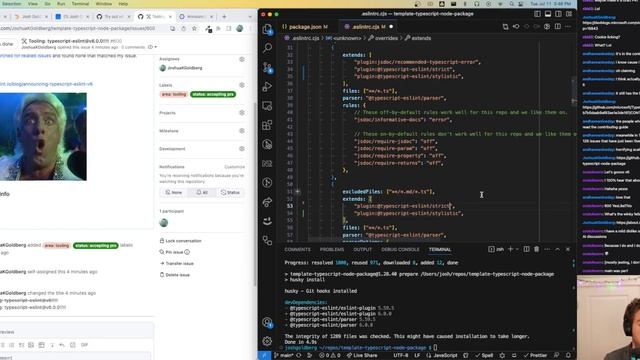Close the terminal panel

click(568, 249)
